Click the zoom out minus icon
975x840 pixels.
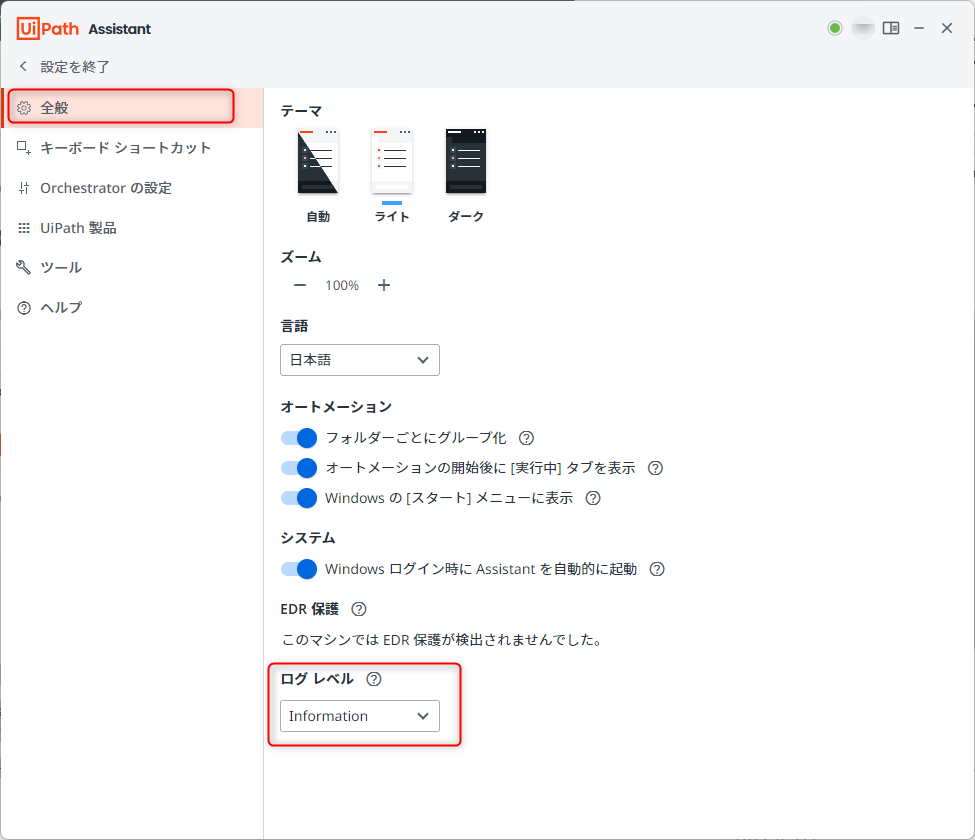click(x=300, y=285)
